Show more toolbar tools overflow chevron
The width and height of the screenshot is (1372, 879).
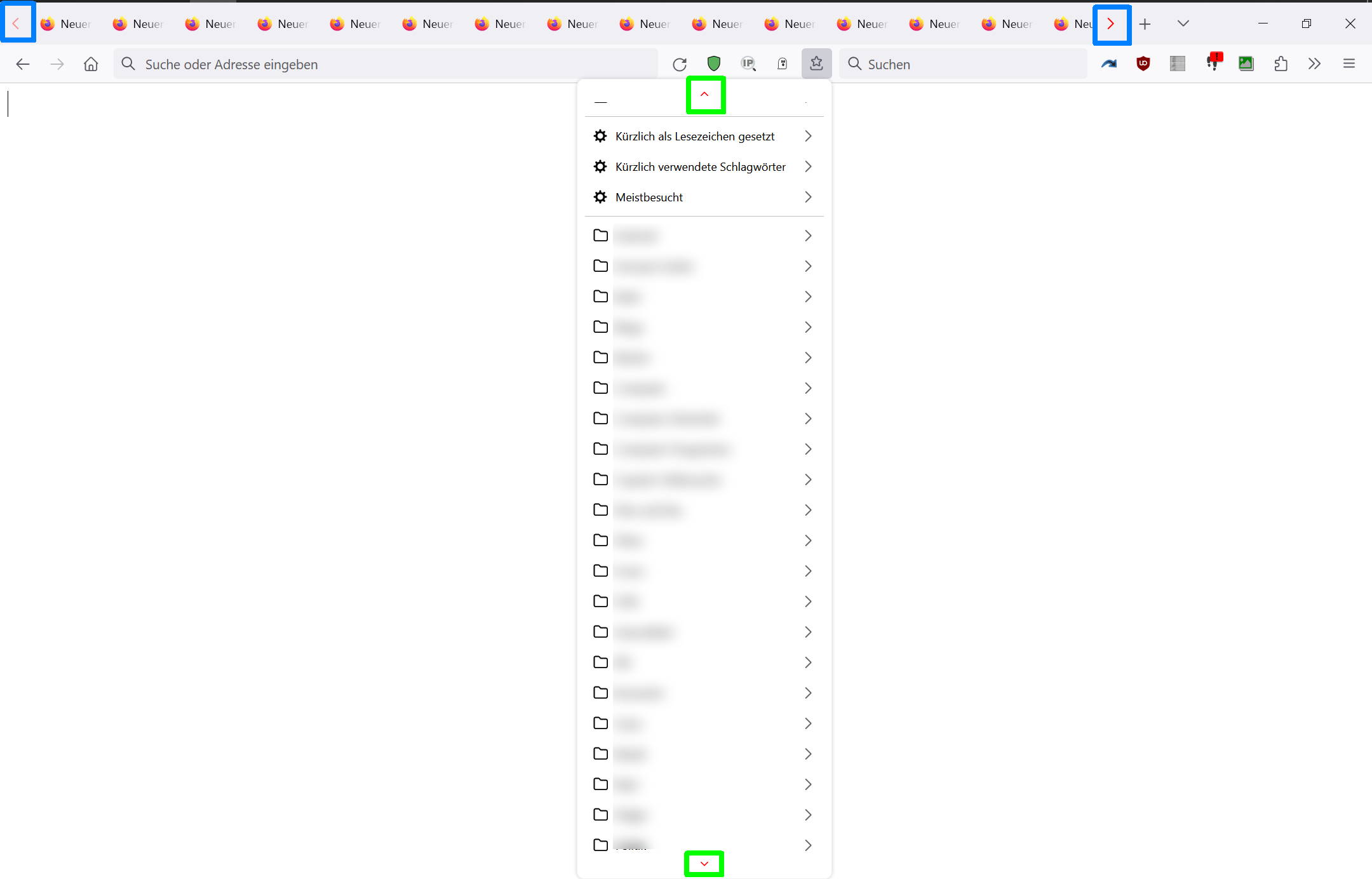[1315, 64]
